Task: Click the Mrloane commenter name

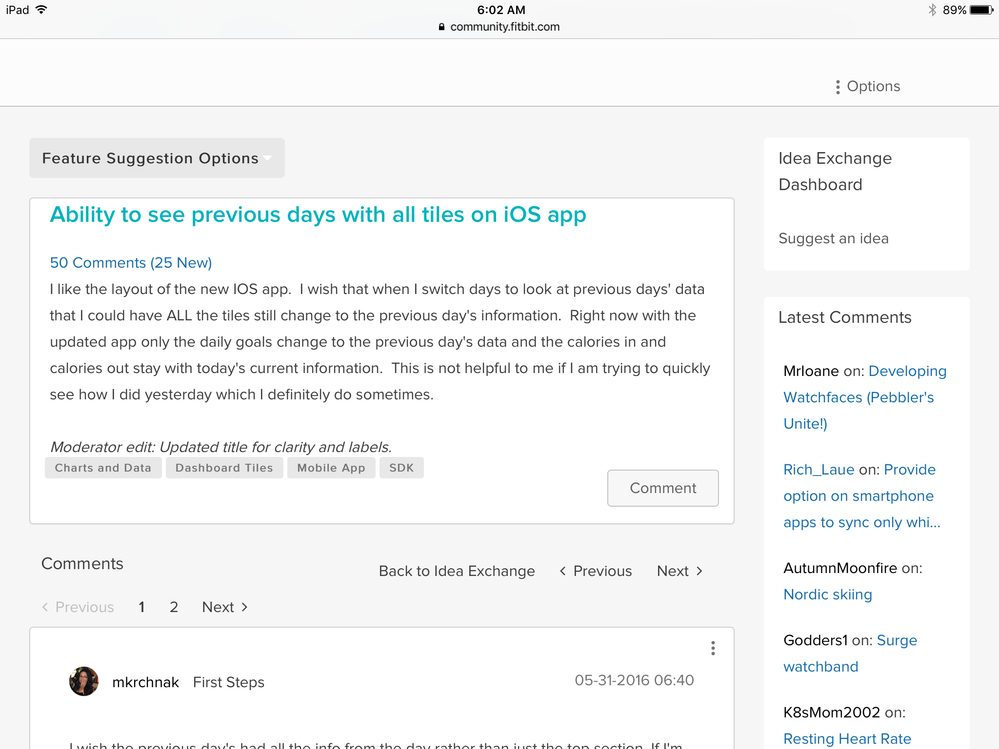Action: pyautogui.click(x=811, y=371)
